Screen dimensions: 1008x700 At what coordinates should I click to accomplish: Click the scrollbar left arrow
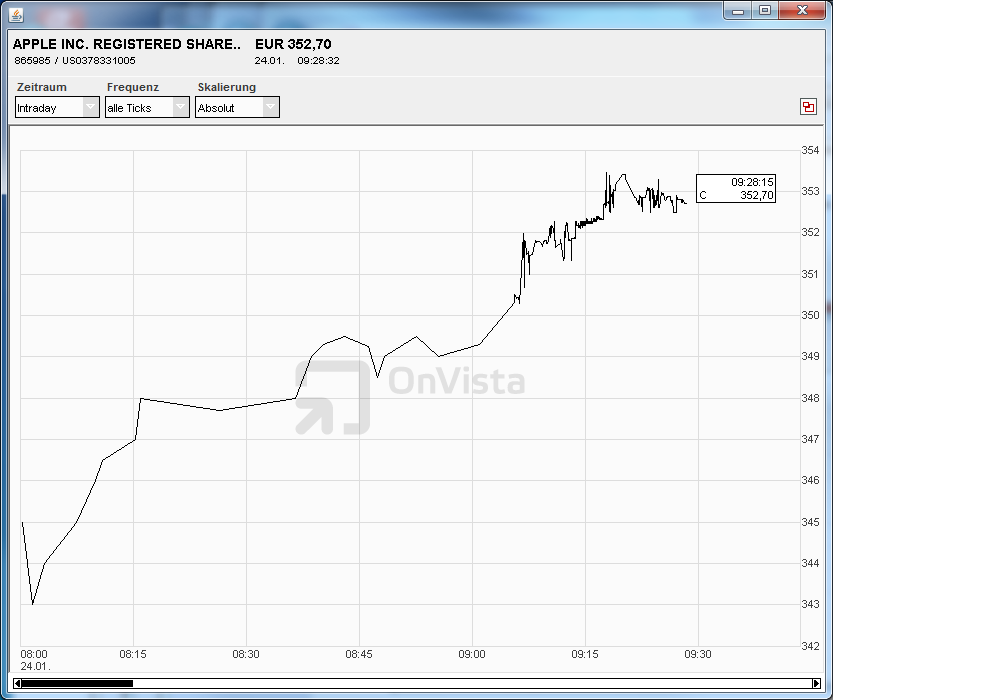[x=17, y=683]
